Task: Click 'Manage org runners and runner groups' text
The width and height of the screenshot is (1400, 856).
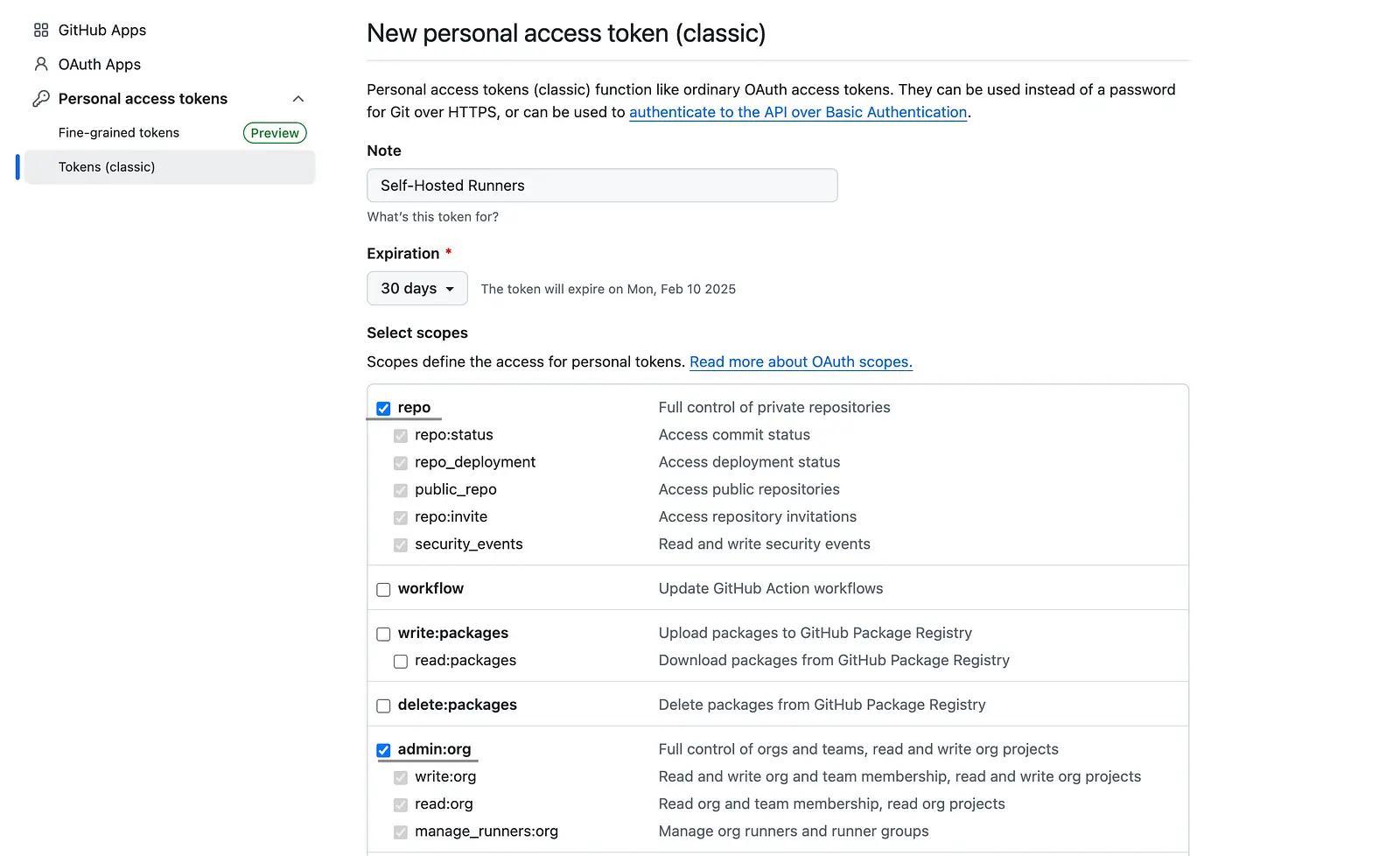Action: tap(794, 831)
